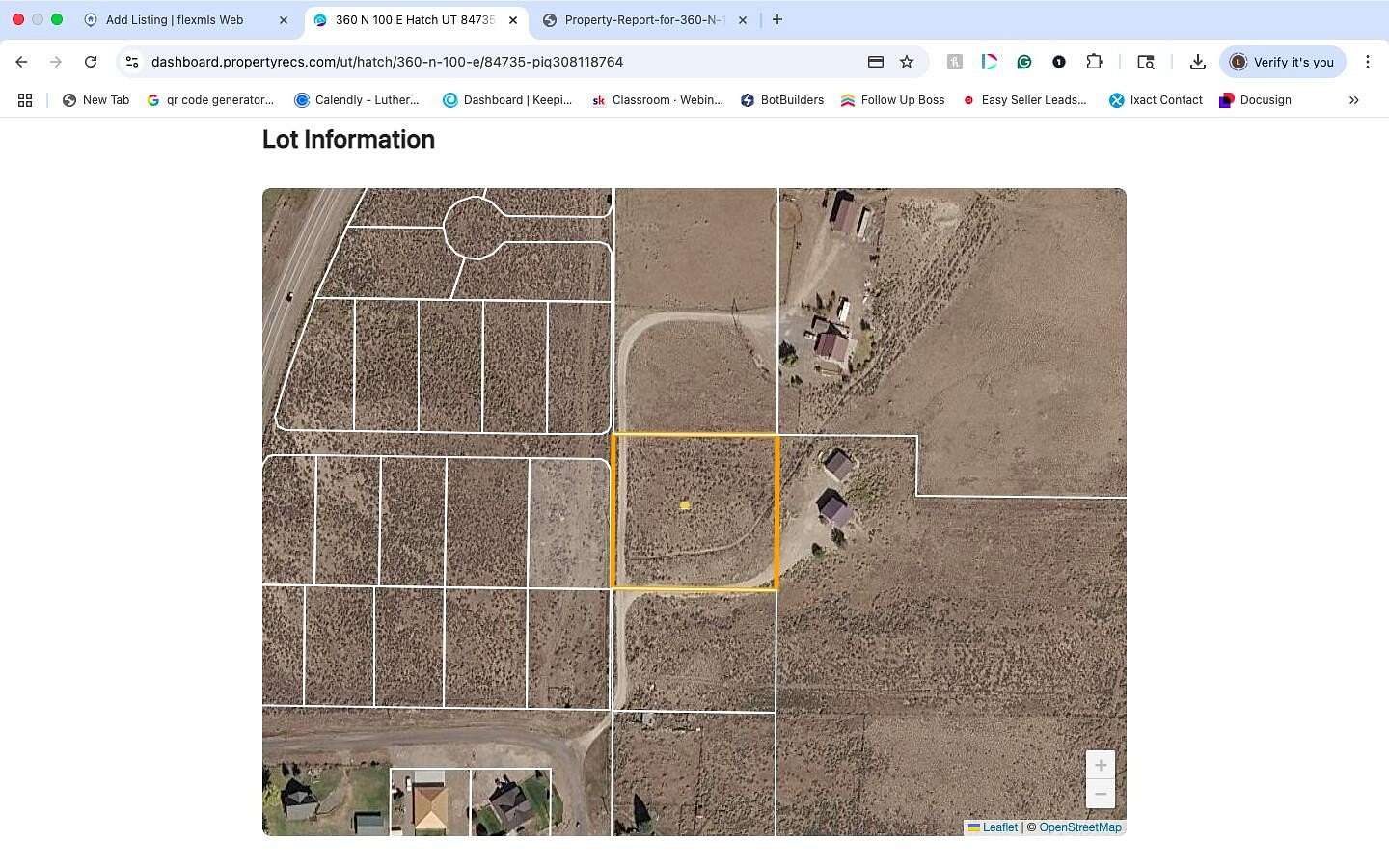This screenshot has height=868, width=1389.
Task: Reload the property page
Action: (91, 62)
